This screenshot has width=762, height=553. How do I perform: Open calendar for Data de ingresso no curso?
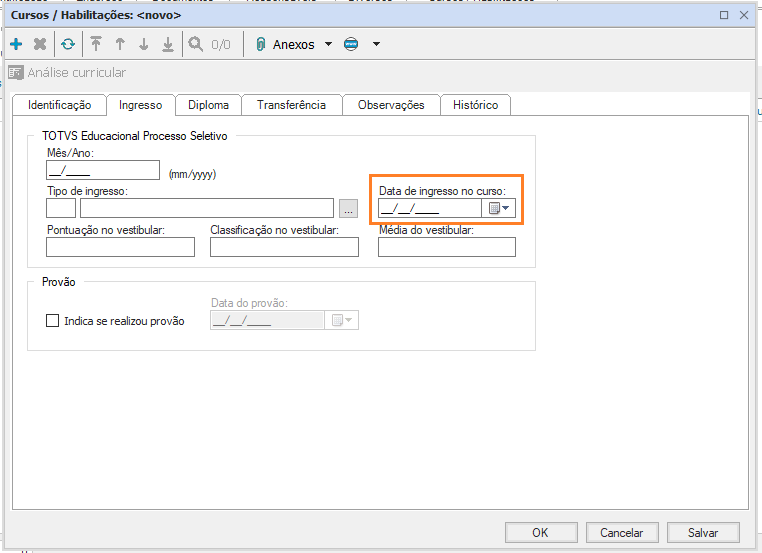coord(498,208)
